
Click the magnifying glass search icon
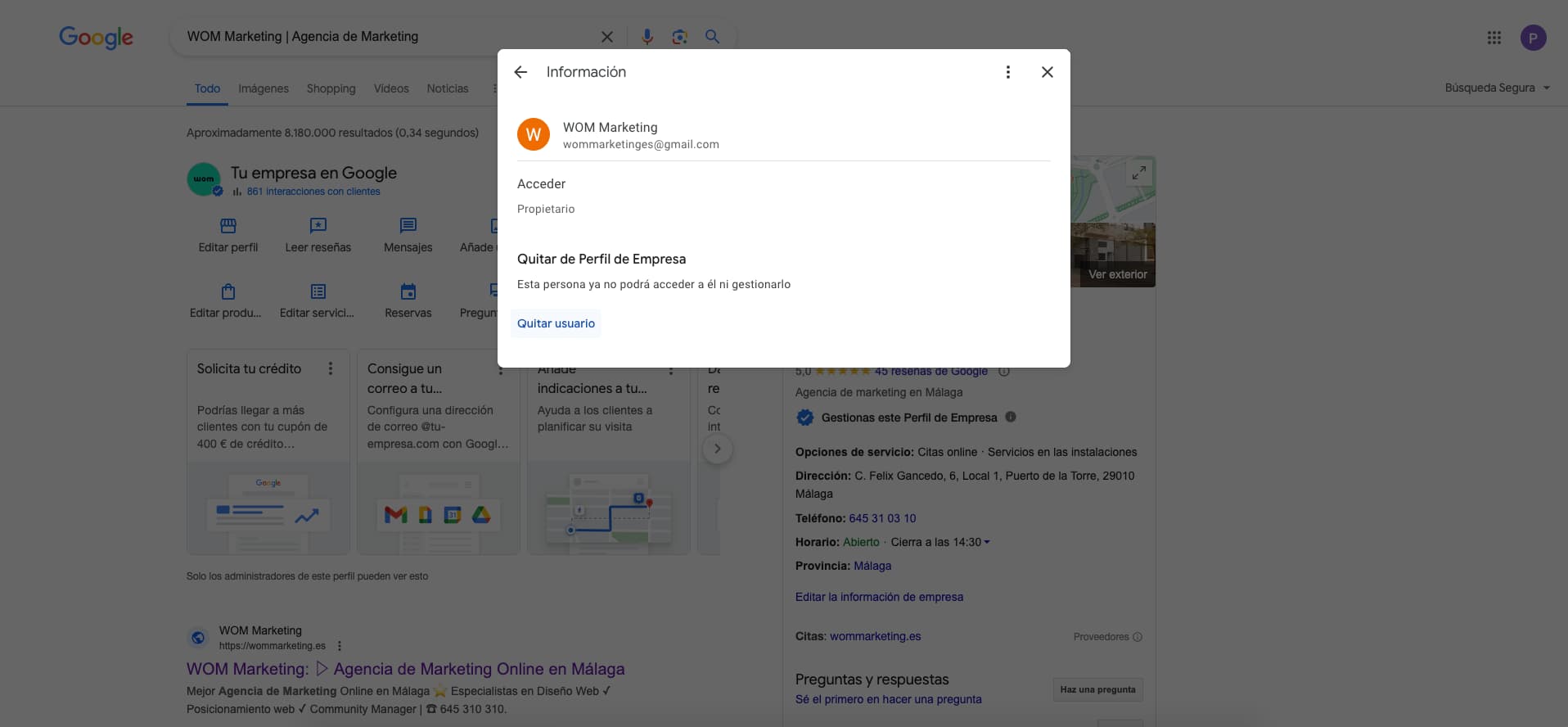(x=712, y=37)
